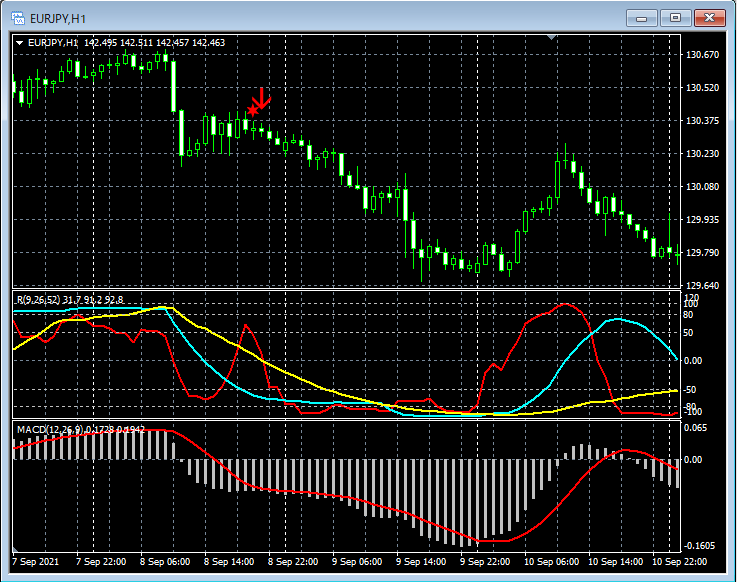The image size is (738, 582).
Task: Select the MACD(12,26,9) indicator label
Action: [x=80, y=430]
